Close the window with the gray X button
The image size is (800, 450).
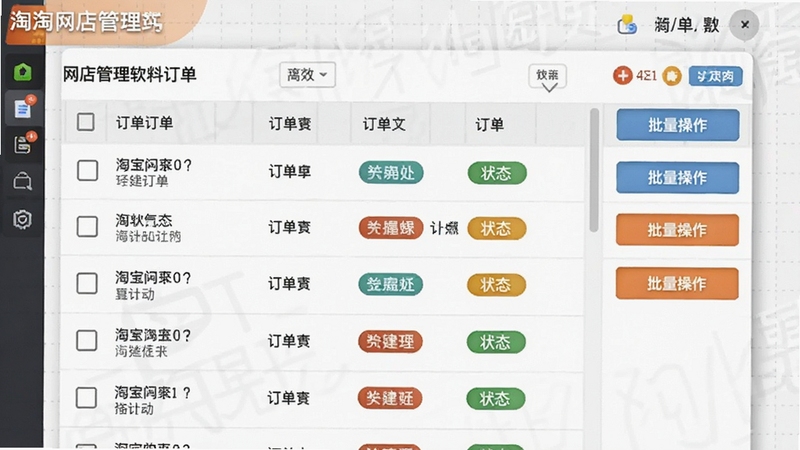pos(744,24)
